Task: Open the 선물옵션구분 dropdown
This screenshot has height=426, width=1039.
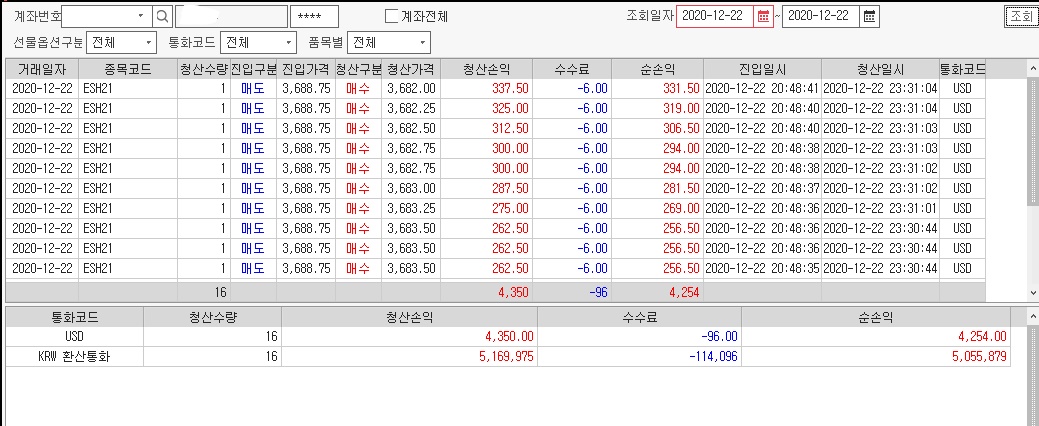Action: click(x=148, y=43)
